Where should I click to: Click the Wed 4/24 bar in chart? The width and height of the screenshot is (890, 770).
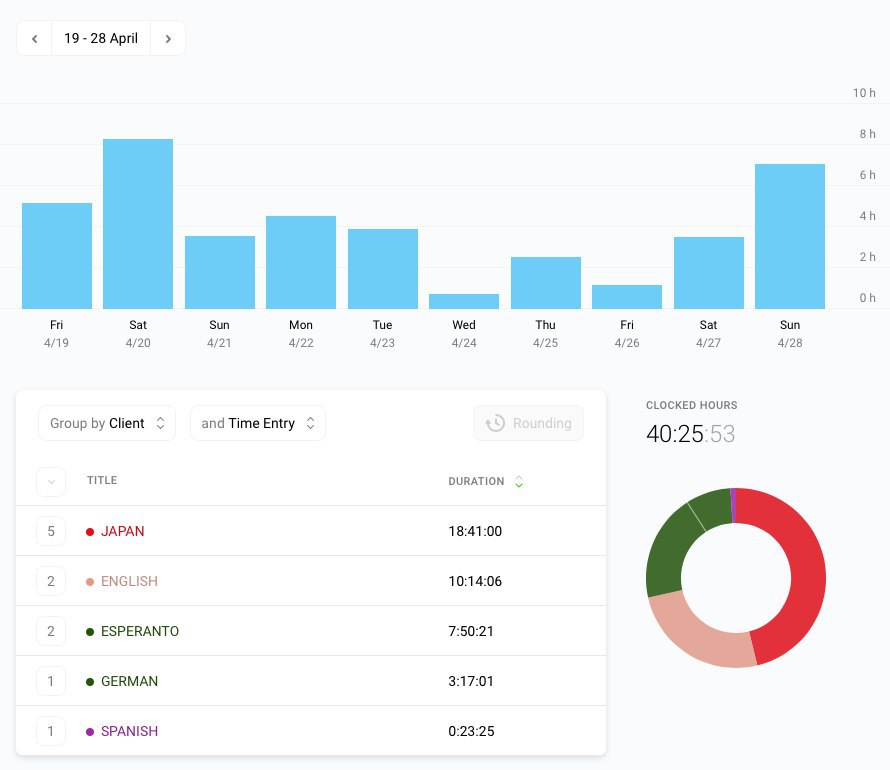pyautogui.click(x=464, y=301)
